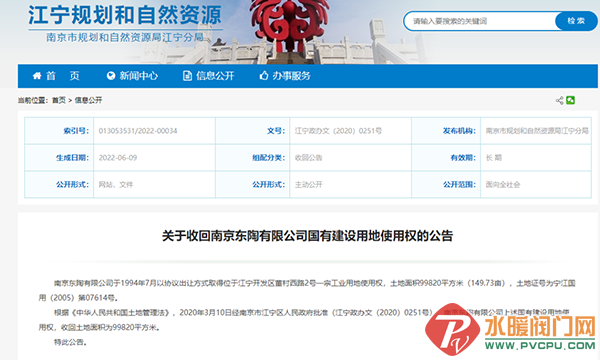Click the announcement title heading
This screenshot has width=600, height=360.
tap(308, 236)
